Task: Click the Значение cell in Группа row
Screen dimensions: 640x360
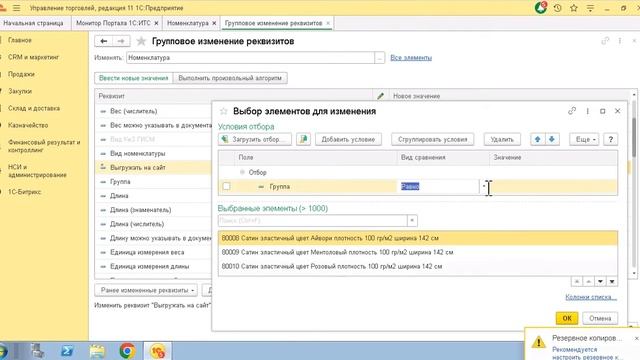Action: (553, 187)
